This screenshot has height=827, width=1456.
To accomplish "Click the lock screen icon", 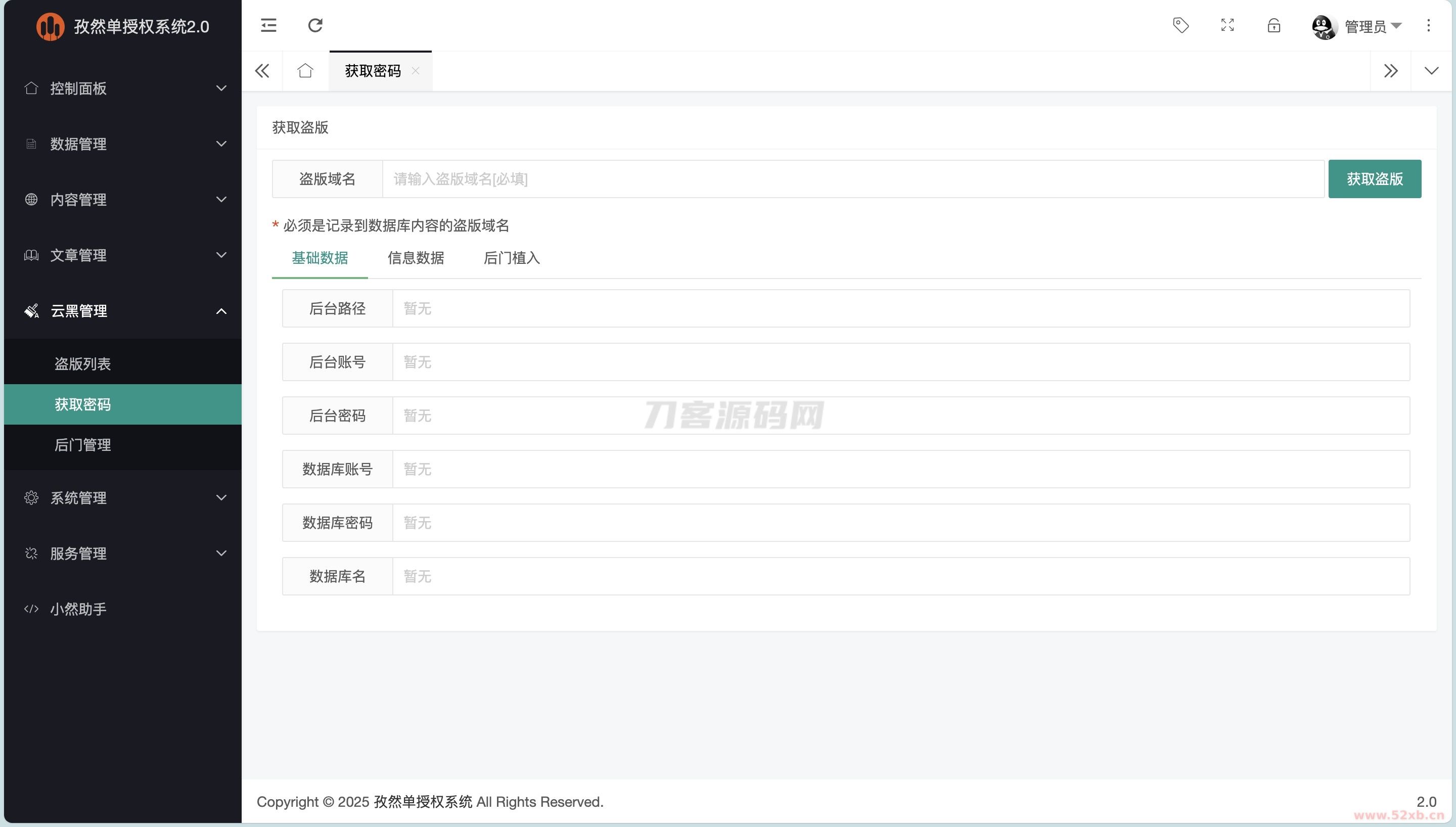I will (x=1273, y=26).
